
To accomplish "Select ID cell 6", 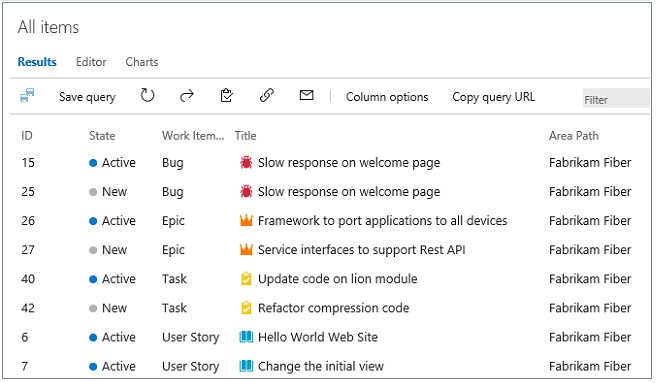I will click(x=25, y=337).
